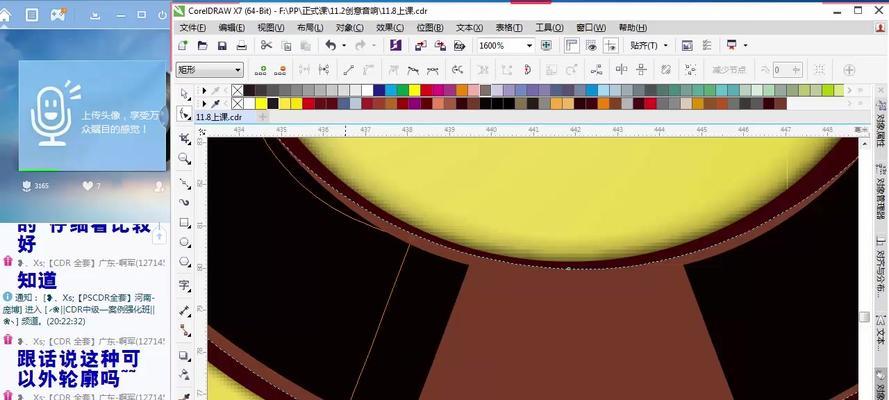889x400 pixels.
Task: Click the Publish to PDF icon
Action: click(x=460, y=45)
